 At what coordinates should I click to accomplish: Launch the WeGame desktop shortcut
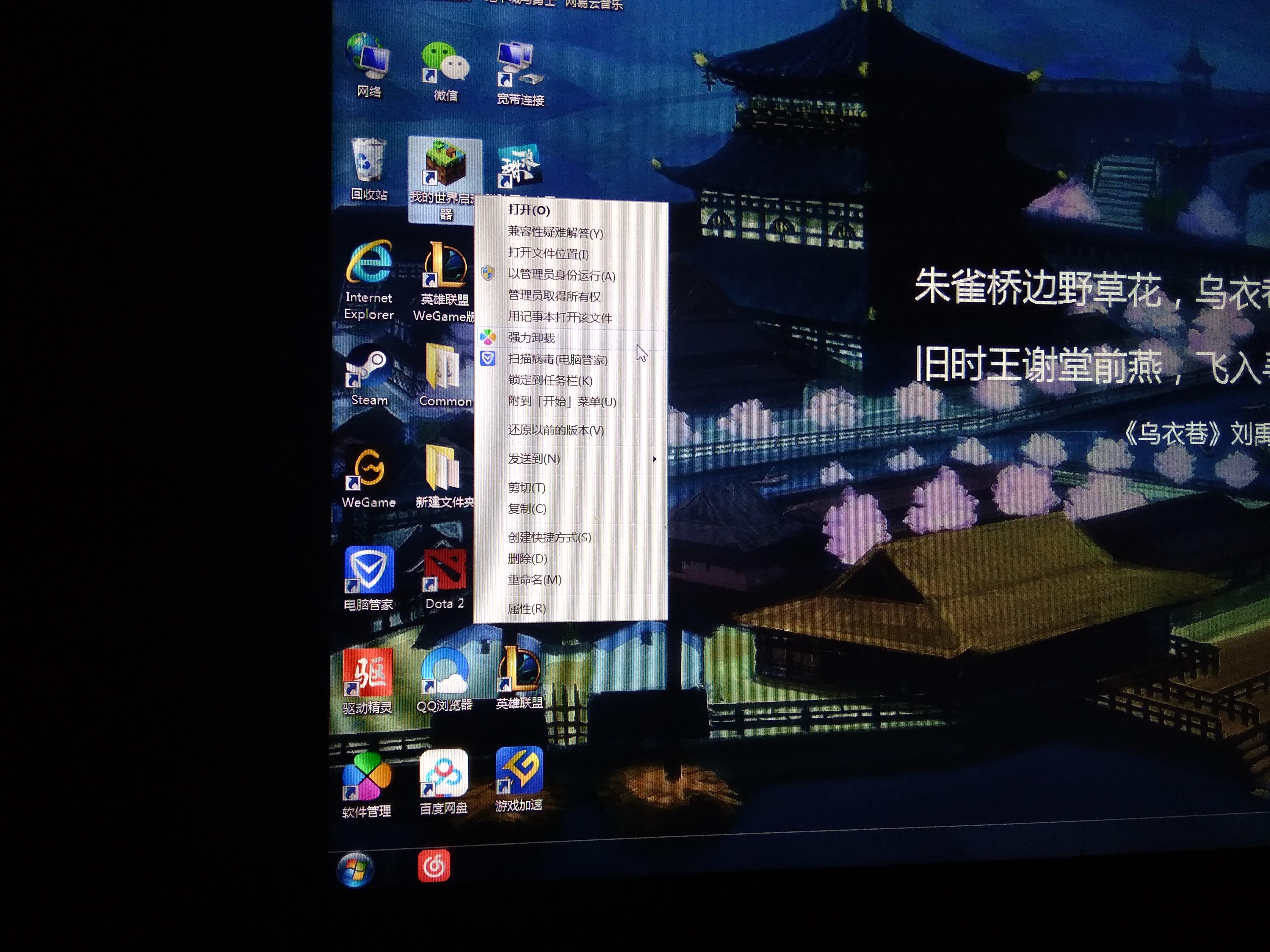point(368,478)
